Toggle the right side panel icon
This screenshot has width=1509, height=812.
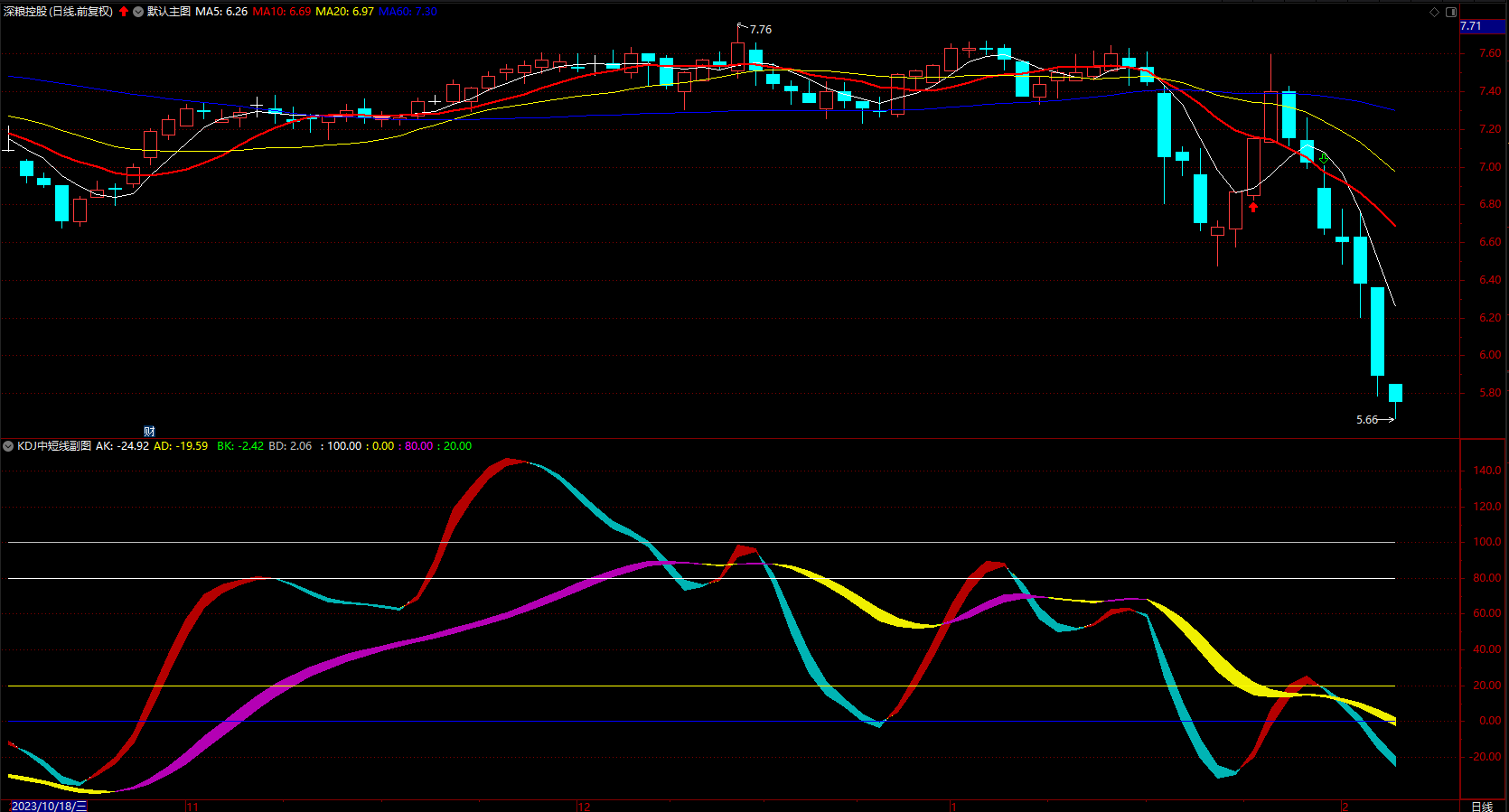(1451, 12)
